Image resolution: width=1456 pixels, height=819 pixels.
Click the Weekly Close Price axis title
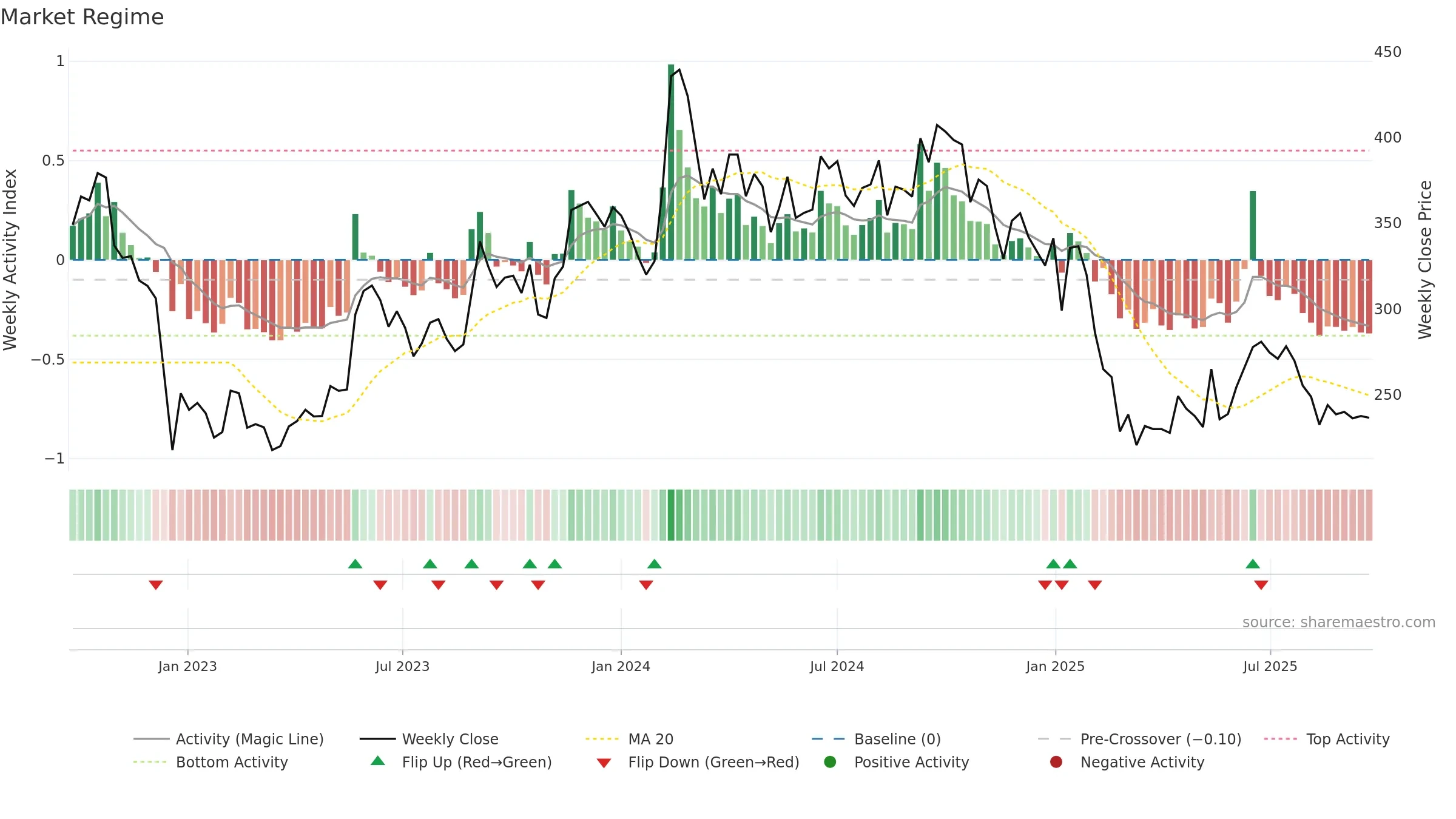point(1425,260)
